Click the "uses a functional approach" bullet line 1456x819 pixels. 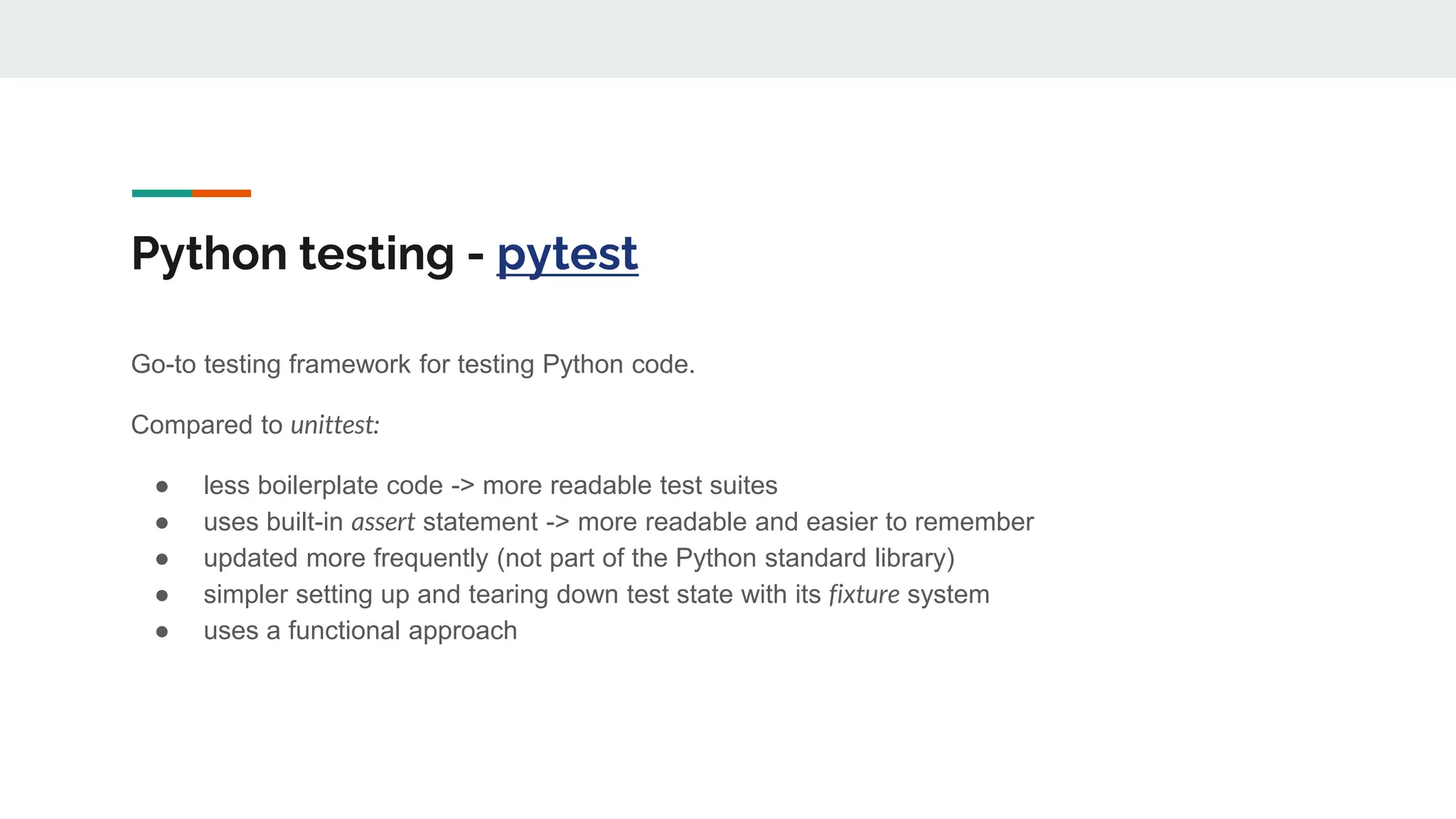[x=360, y=631]
